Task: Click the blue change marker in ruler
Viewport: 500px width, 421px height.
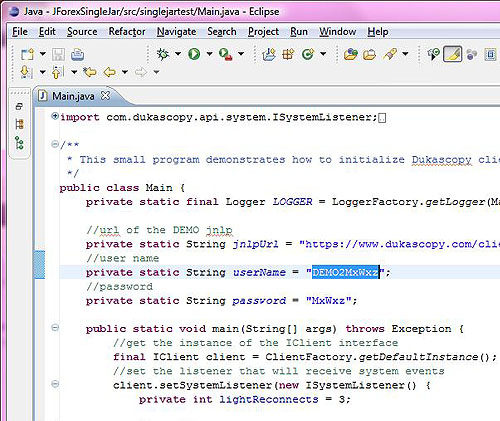Action: click(39, 265)
